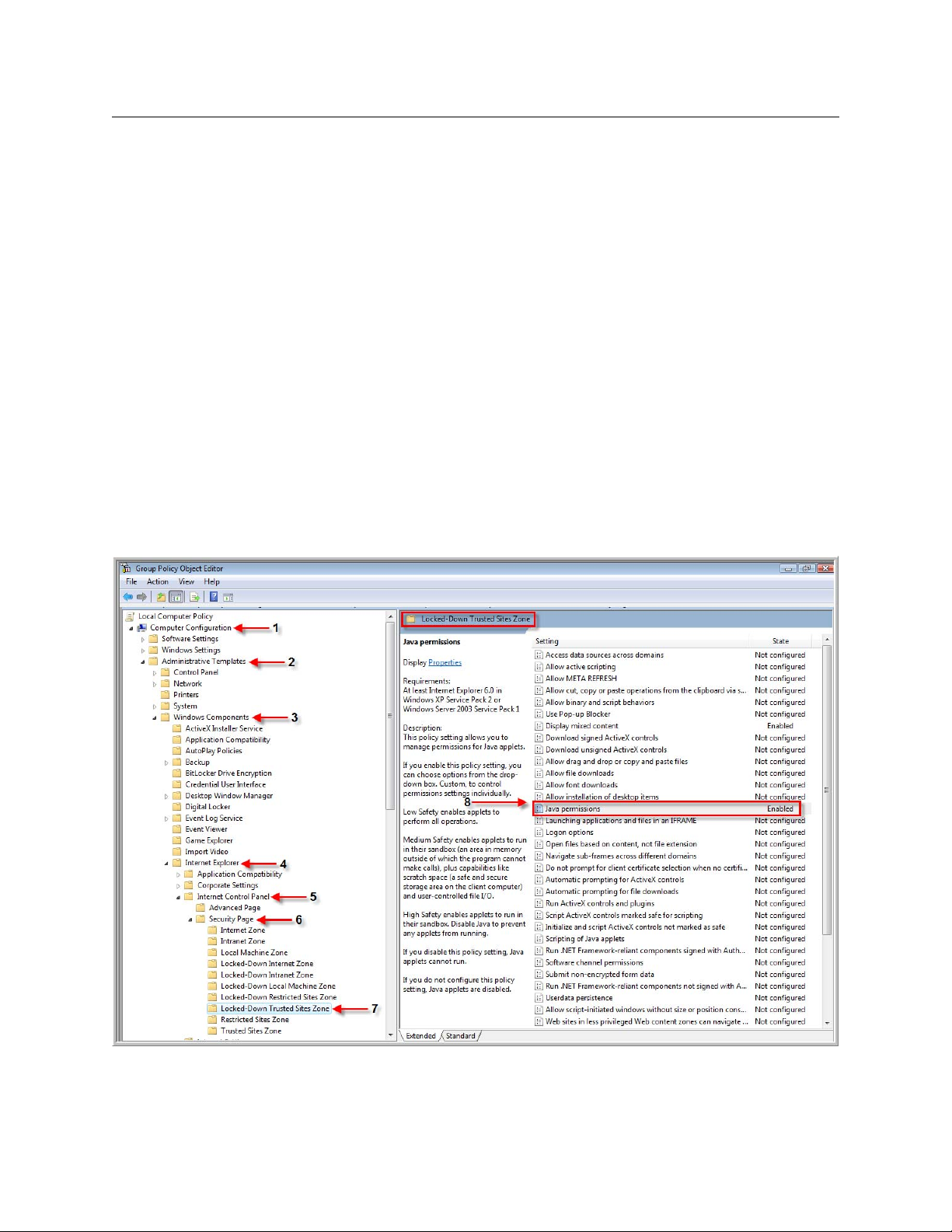Click the Allow file downloads policy icon
Screen dimensions: 952x1232
pyautogui.click(x=539, y=773)
